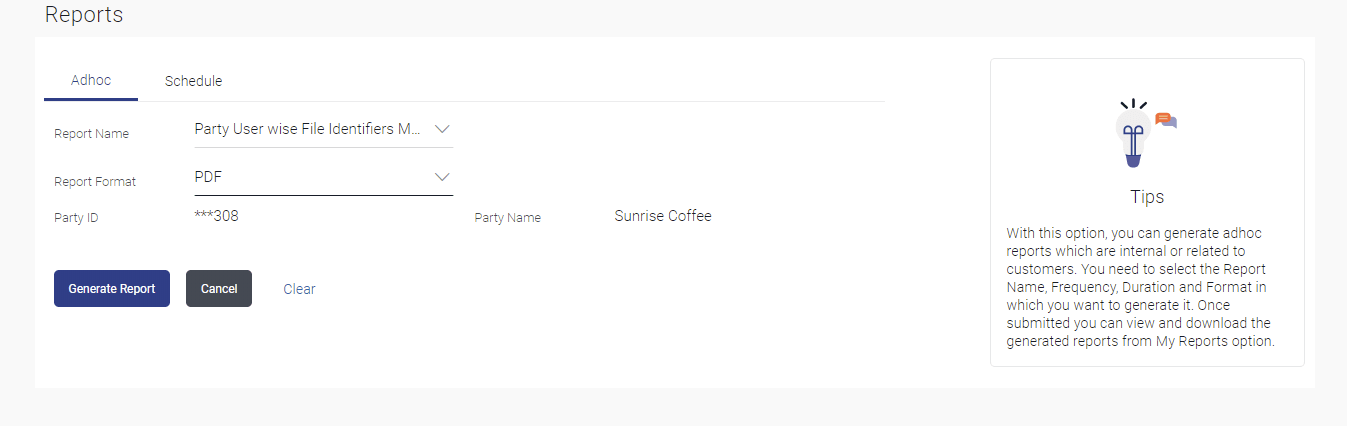Click the Party Name label
The width and height of the screenshot is (1347, 426).
coord(507,218)
